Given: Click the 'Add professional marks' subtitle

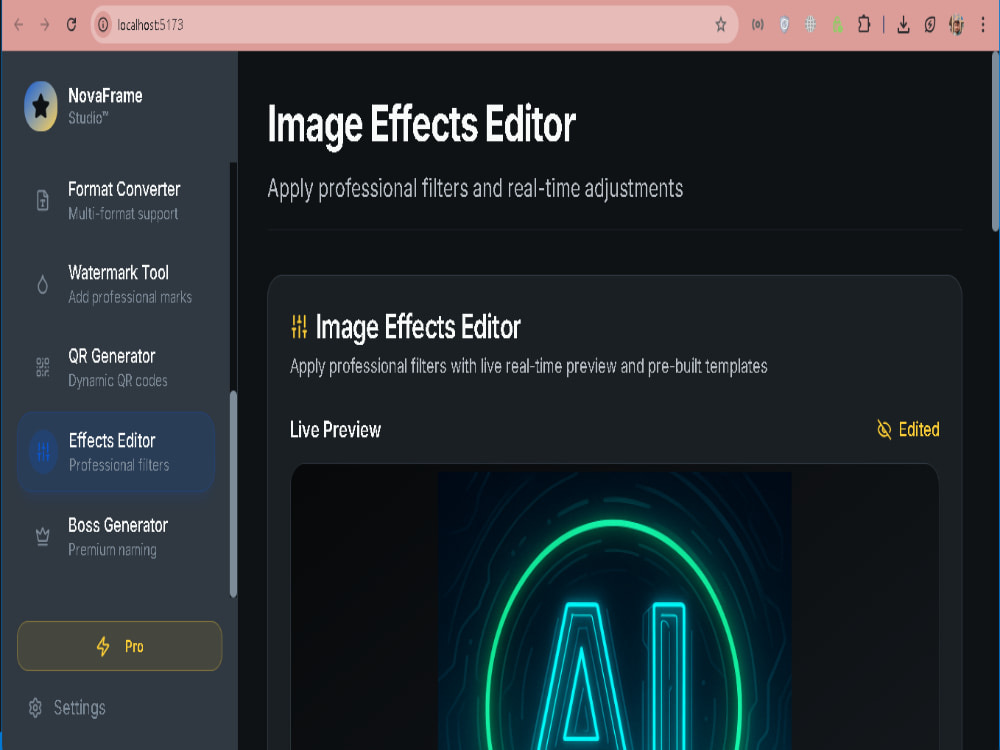Looking at the screenshot, I should click(130, 297).
